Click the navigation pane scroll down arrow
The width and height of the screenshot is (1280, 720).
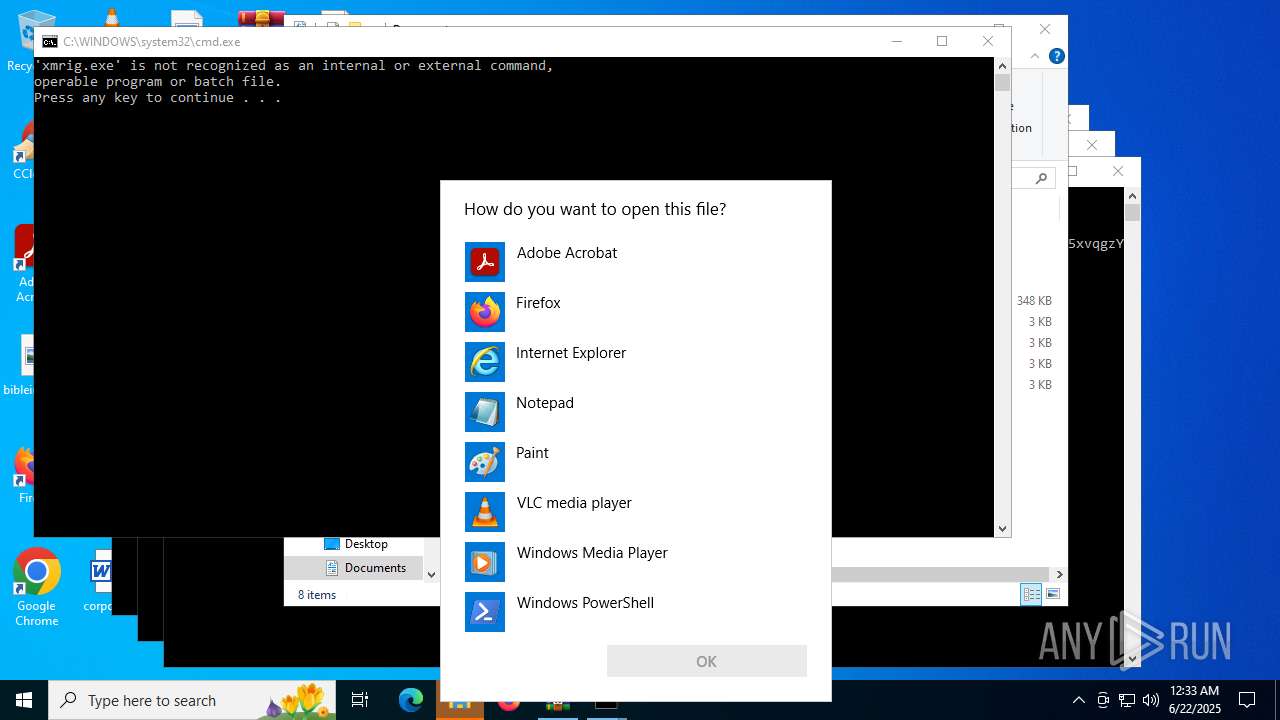432,574
